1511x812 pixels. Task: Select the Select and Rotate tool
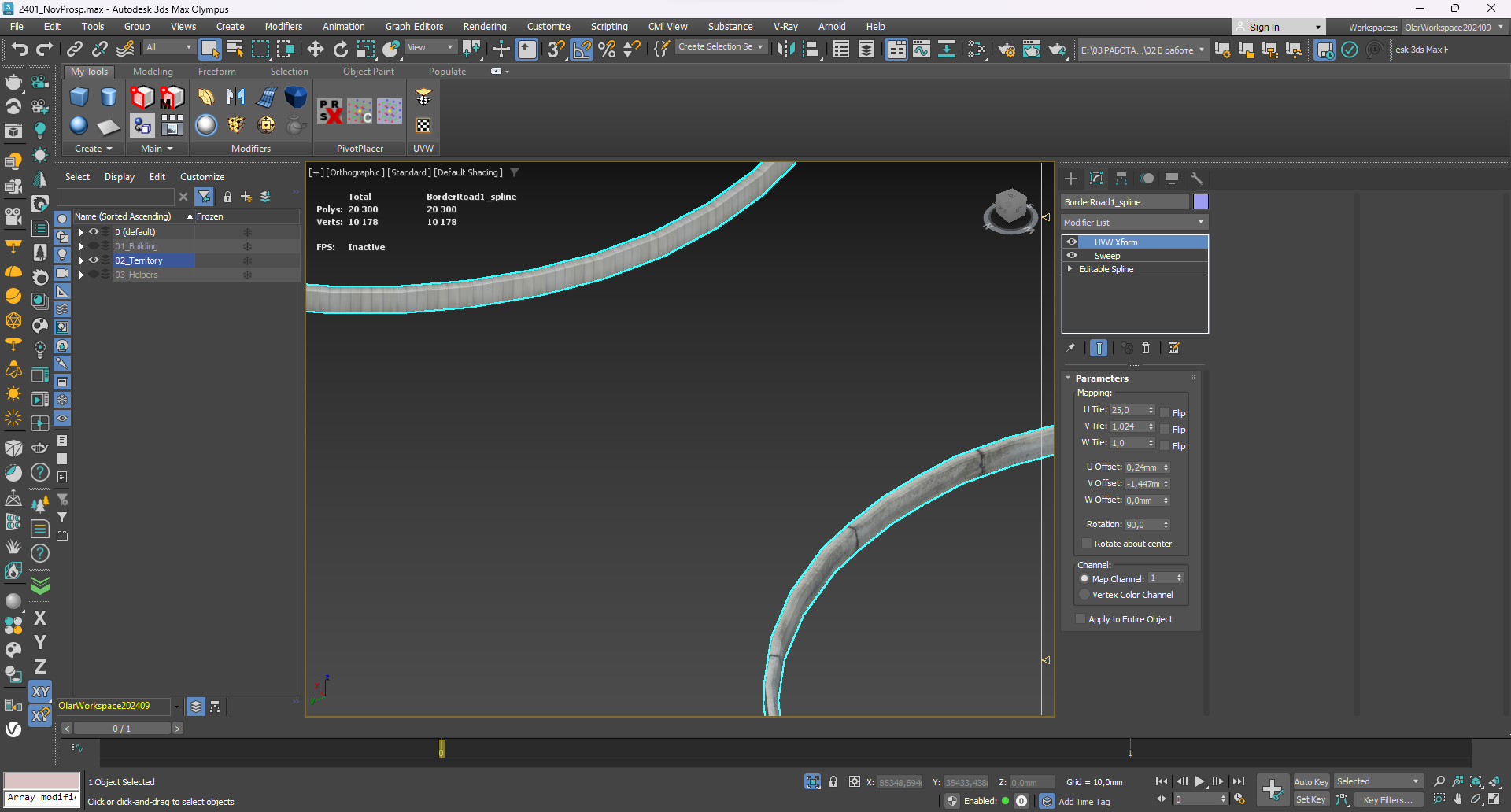click(340, 49)
